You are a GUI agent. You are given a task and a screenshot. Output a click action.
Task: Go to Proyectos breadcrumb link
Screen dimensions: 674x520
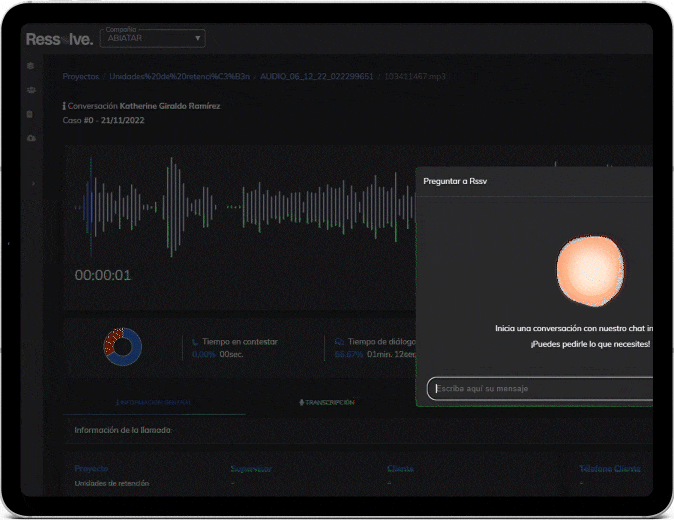[80, 76]
